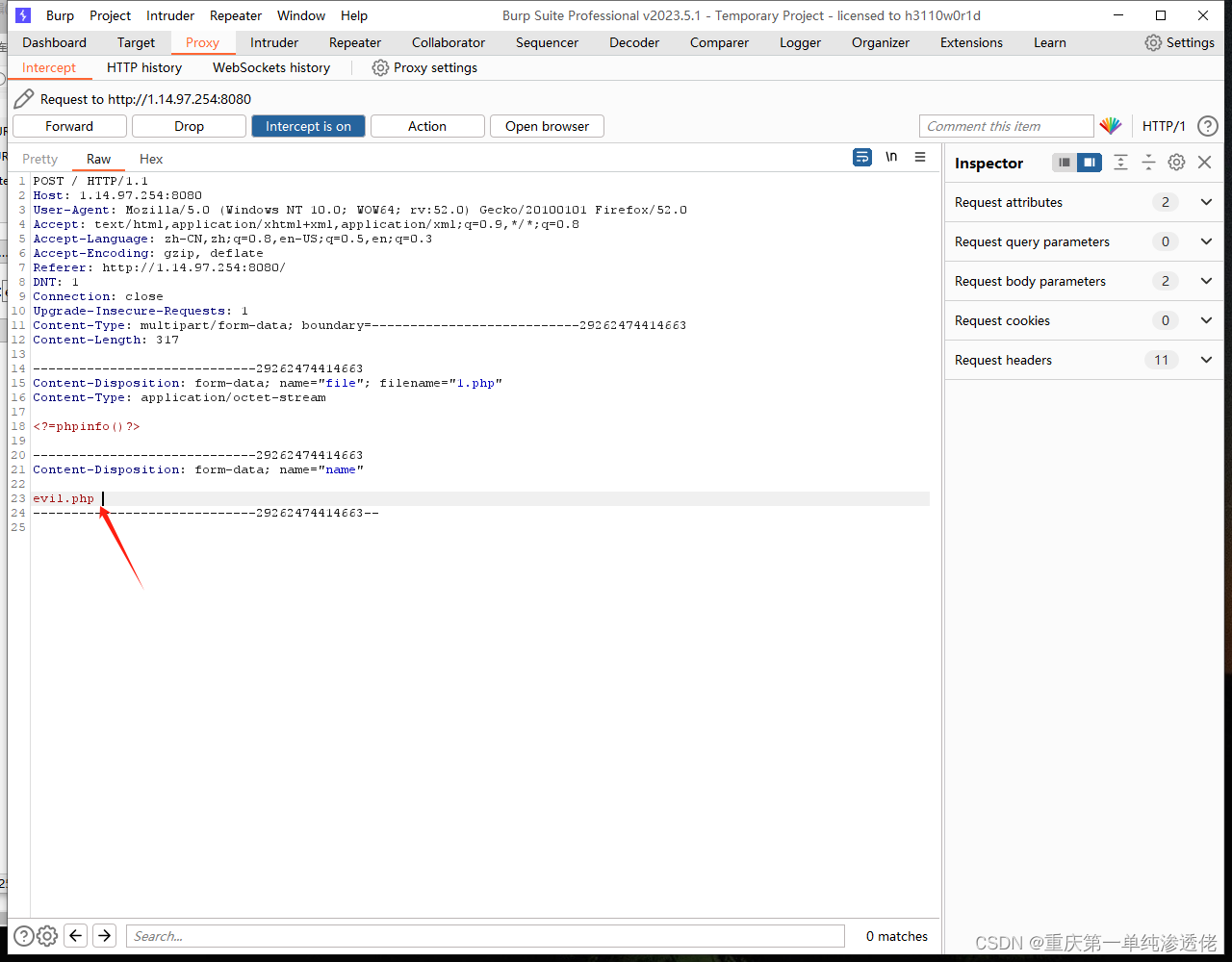The width and height of the screenshot is (1232, 962).
Task: Open the WebSockets history sub-tab
Action: (271, 67)
